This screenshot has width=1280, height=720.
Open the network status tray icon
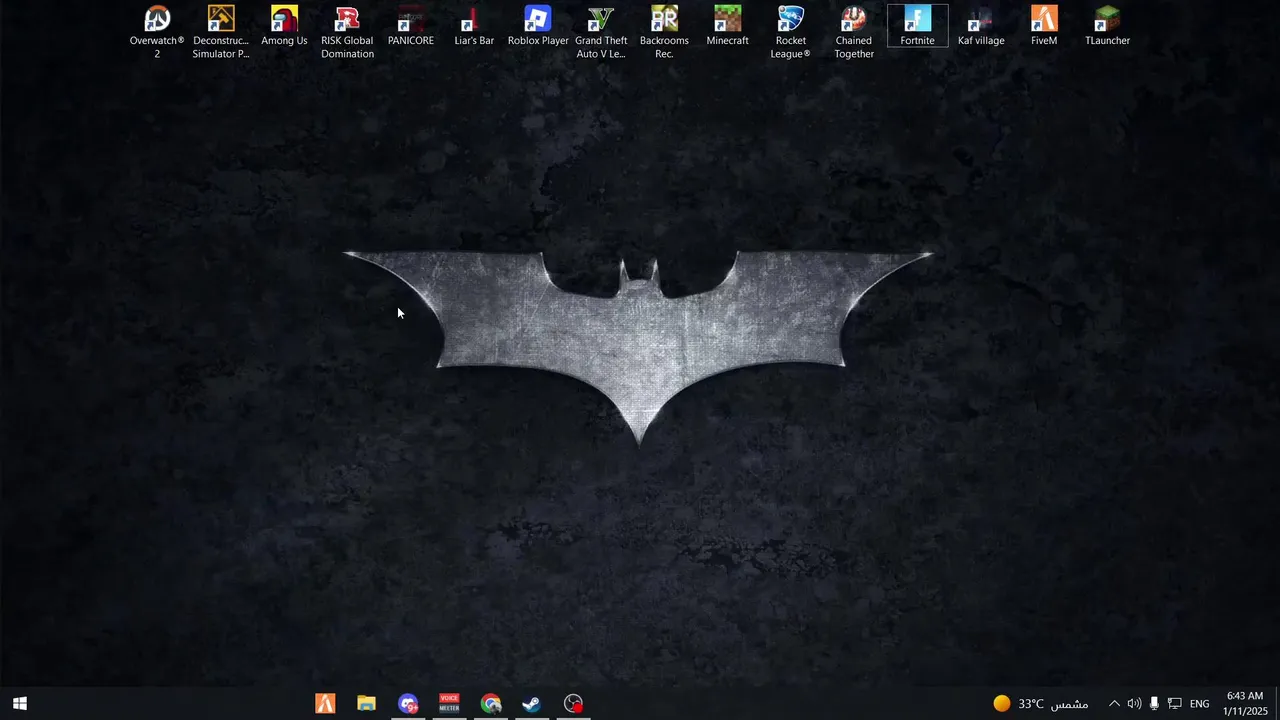point(1174,704)
